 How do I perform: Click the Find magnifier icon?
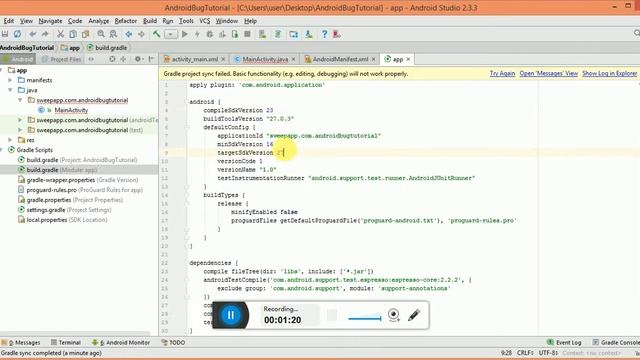(101, 34)
